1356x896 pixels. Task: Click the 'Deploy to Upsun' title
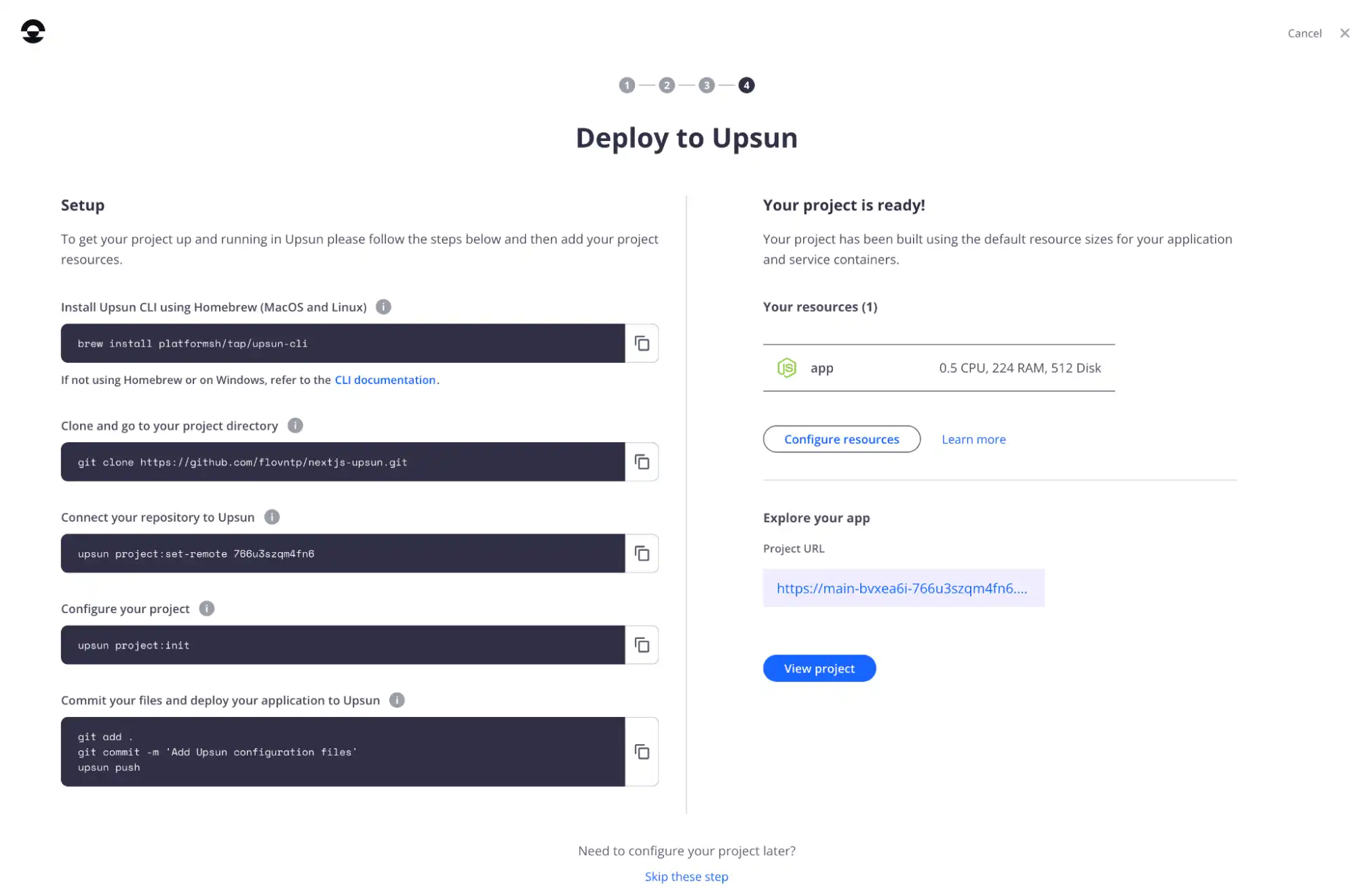[x=686, y=138]
